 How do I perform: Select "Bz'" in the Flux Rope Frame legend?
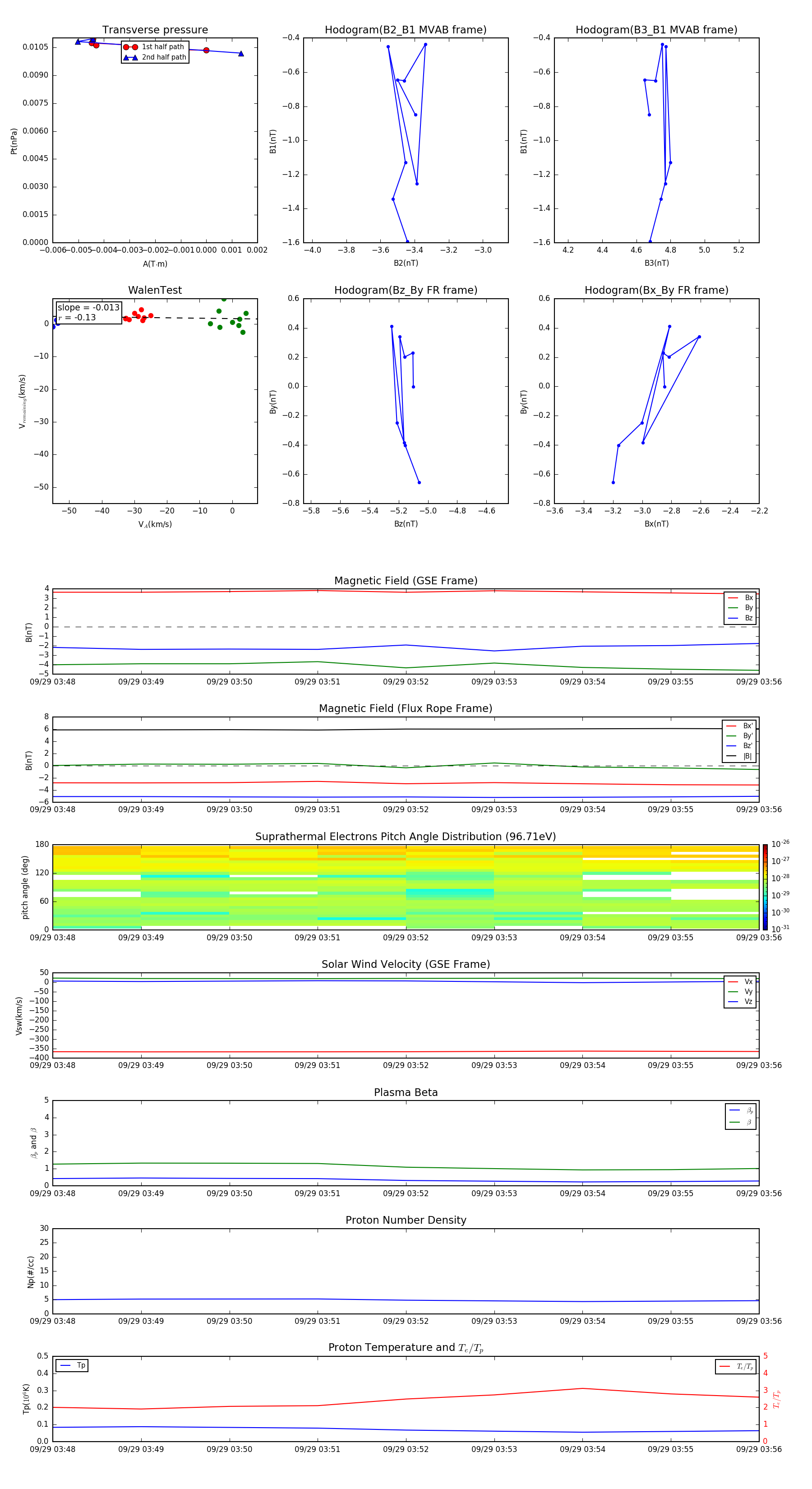click(739, 746)
